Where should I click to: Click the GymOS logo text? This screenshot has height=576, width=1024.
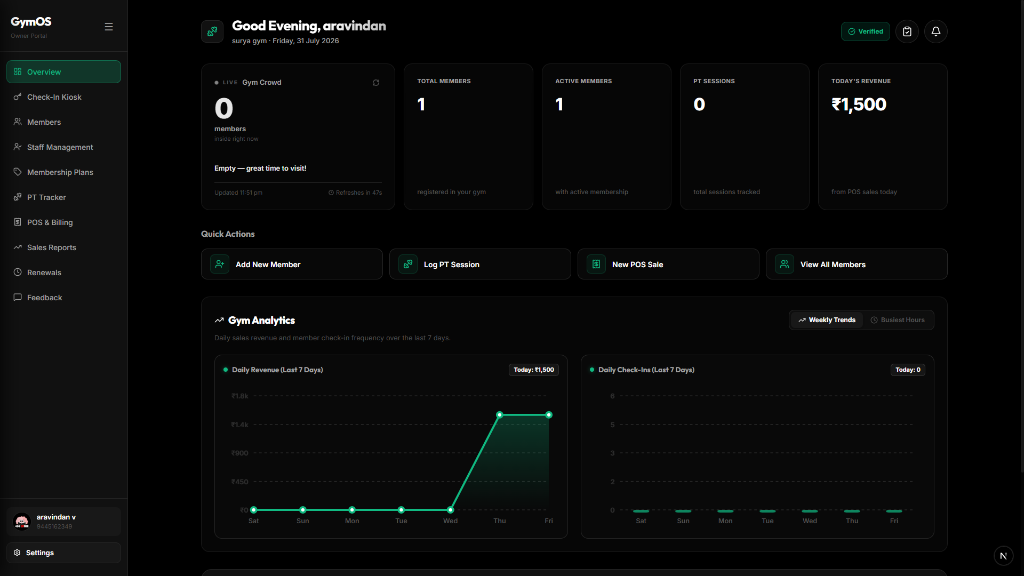point(31,22)
